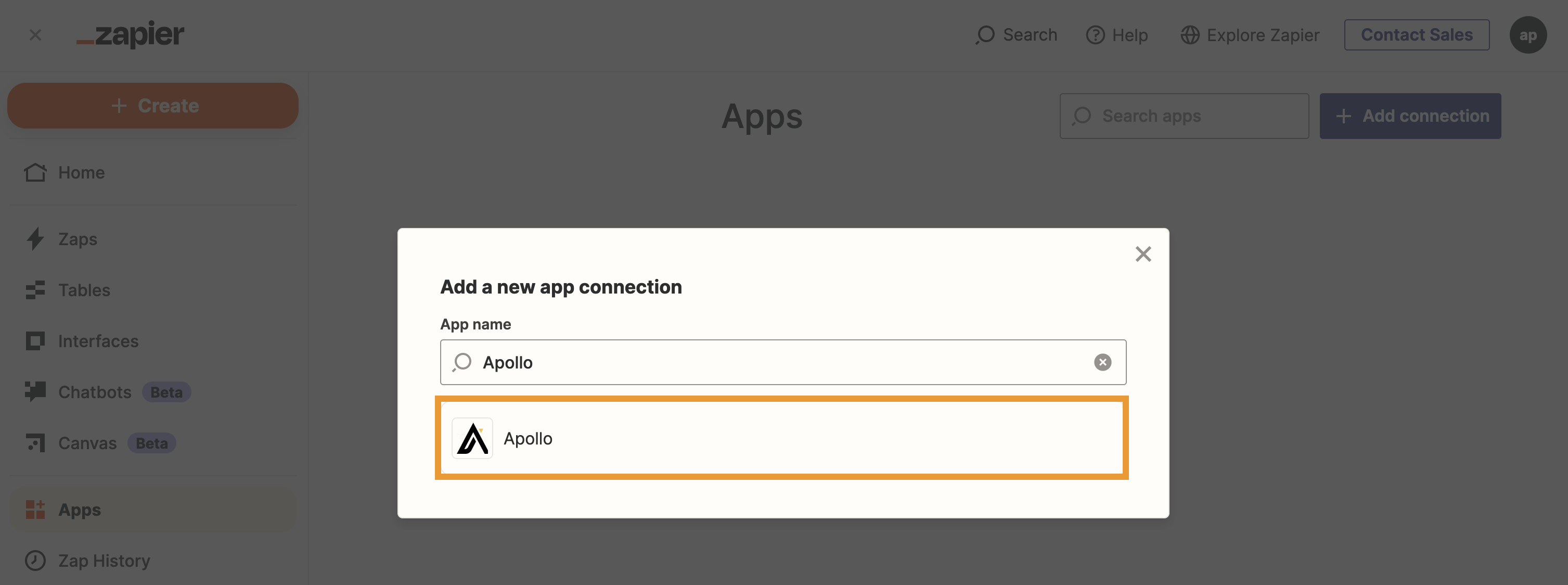This screenshot has height=585, width=1568.
Task: Click the Search apps field
Action: pos(1184,115)
